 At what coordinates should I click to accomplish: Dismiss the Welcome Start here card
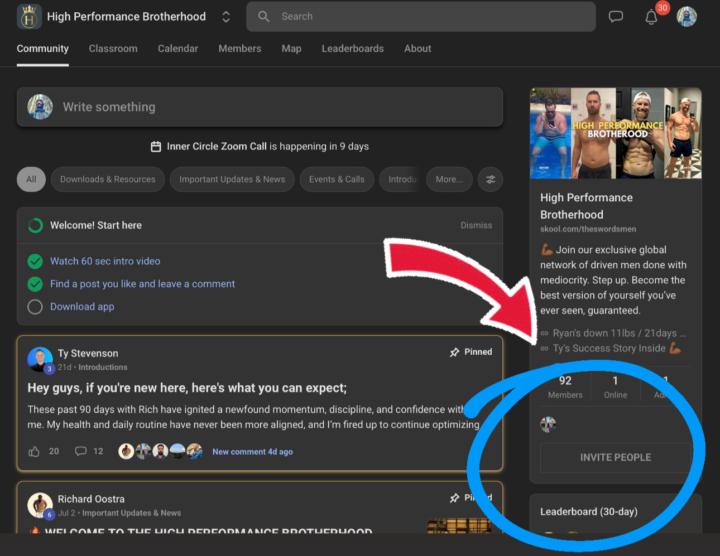click(476, 225)
